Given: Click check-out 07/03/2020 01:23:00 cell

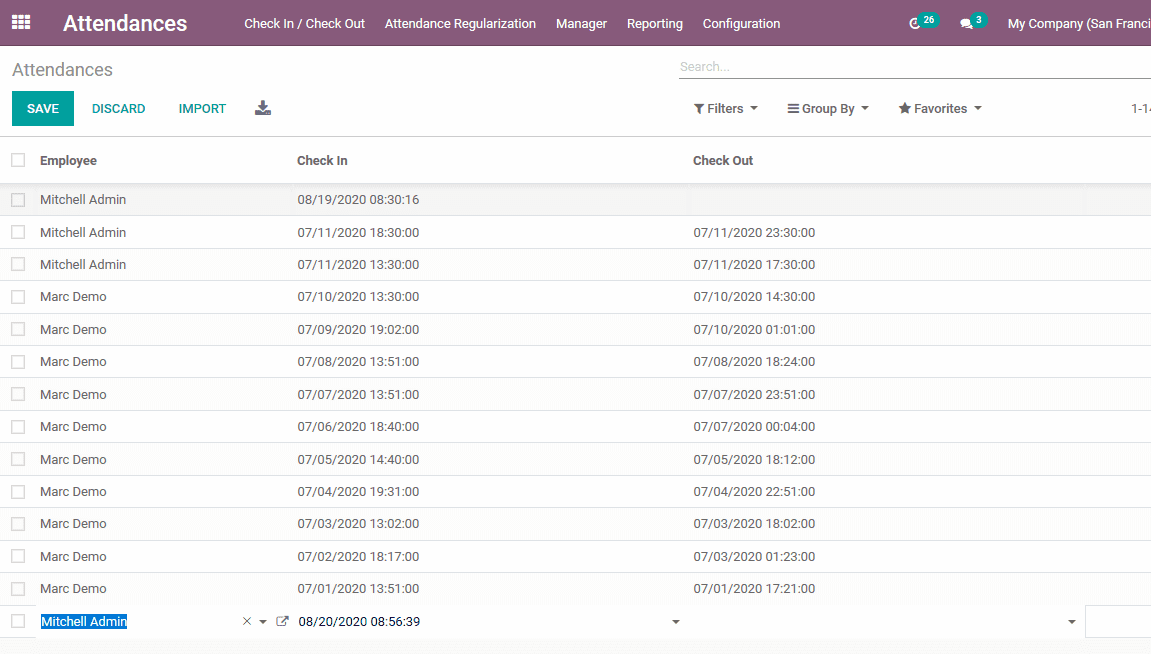Looking at the screenshot, I should [x=754, y=556].
